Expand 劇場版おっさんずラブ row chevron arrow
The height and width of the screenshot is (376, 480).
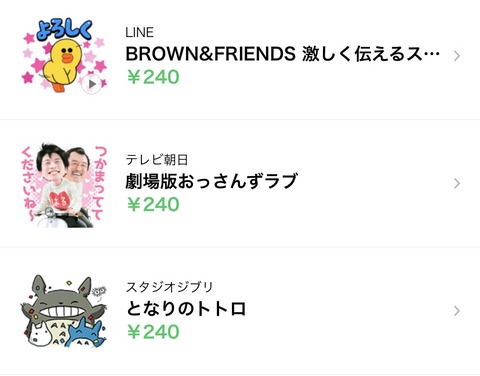pyautogui.click(x=457, y=183)
